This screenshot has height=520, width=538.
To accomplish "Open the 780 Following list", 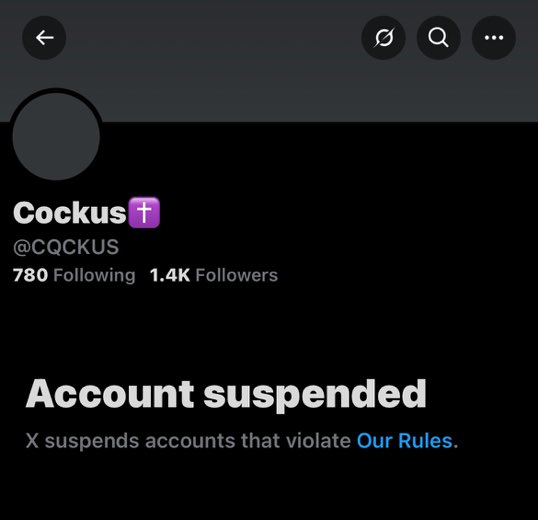I will (74, 275).
